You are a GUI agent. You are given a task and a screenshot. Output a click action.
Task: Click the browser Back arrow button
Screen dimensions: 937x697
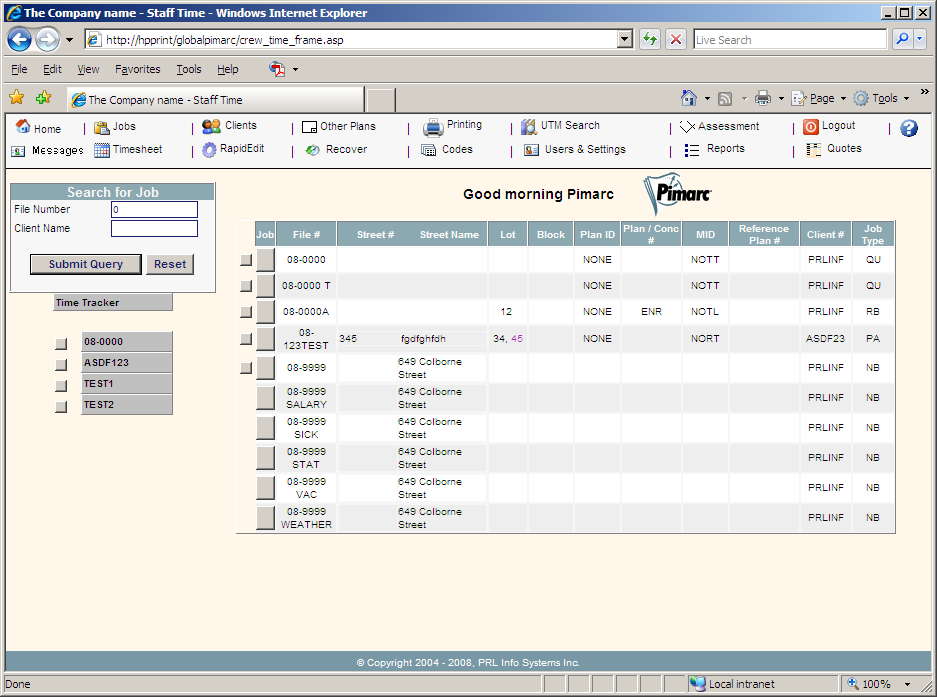tap(19, 40)
